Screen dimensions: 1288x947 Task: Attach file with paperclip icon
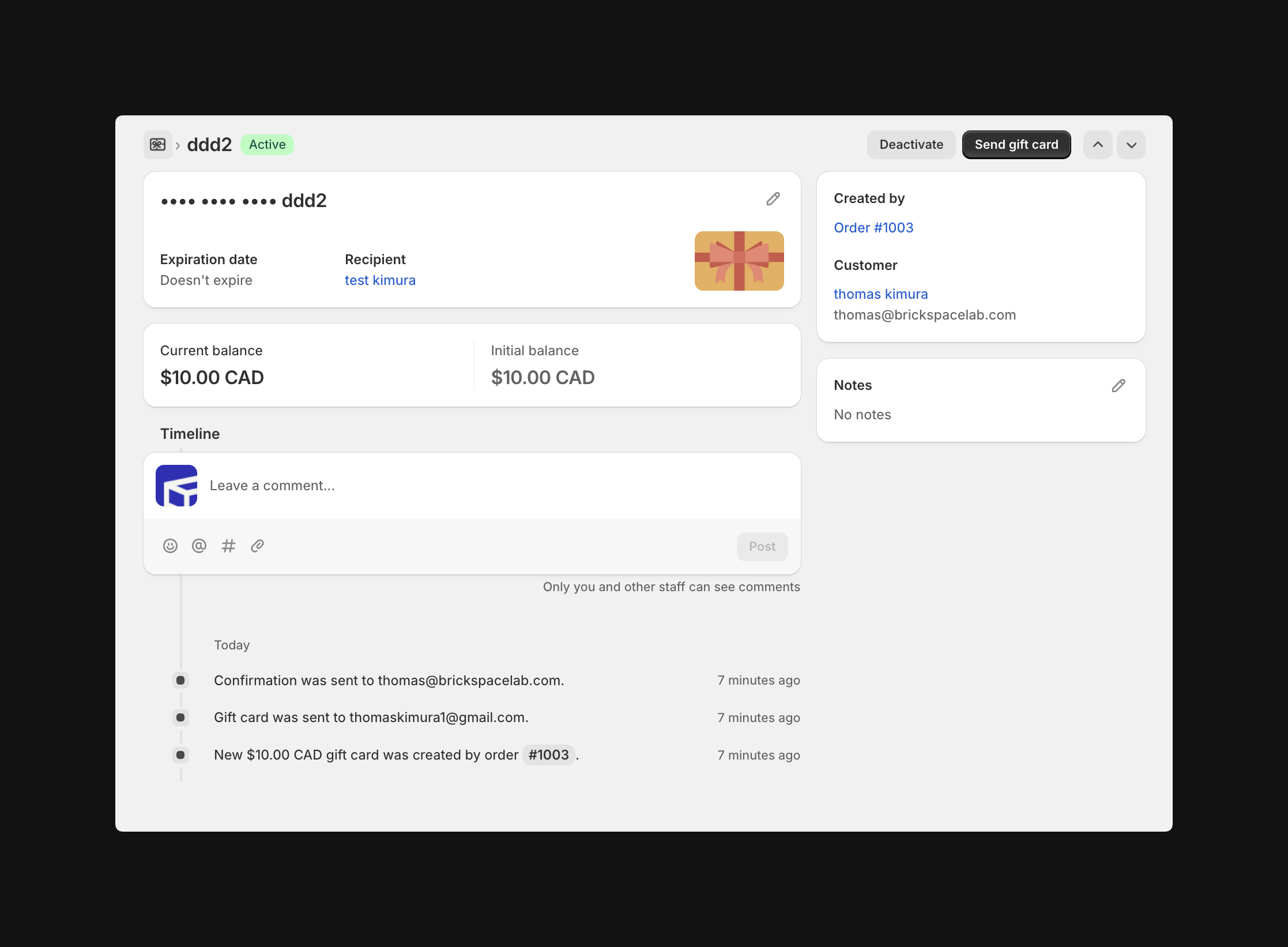(257, 546)
